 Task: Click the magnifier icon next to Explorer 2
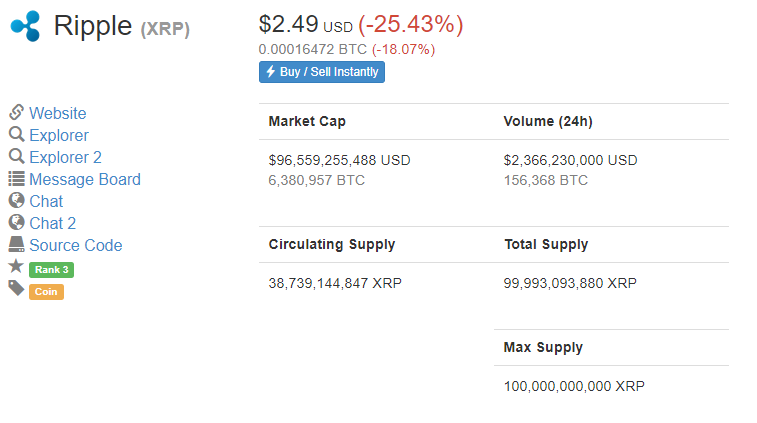coord(16,156)
